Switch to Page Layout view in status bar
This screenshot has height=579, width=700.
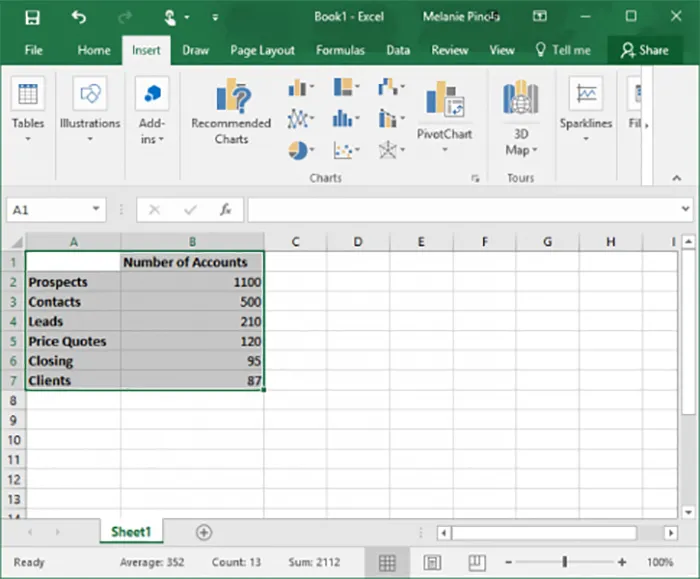pyautogui.click(x=433, y=562)
